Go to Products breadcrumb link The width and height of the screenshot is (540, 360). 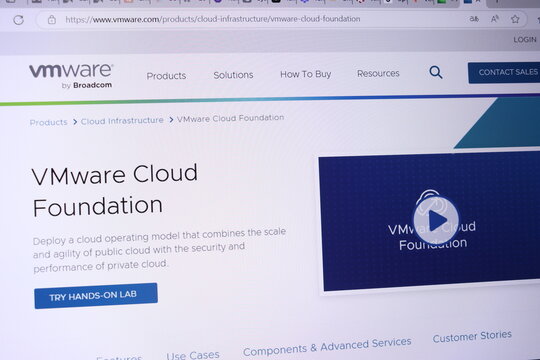(49, 122)
